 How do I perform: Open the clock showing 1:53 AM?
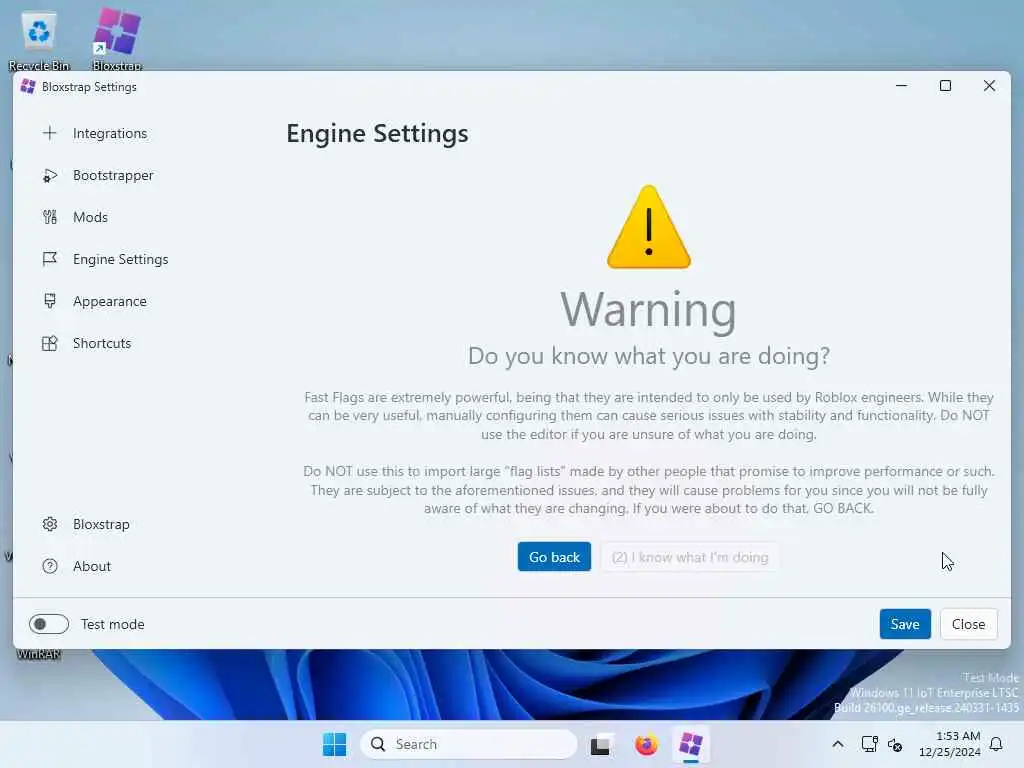950,744
